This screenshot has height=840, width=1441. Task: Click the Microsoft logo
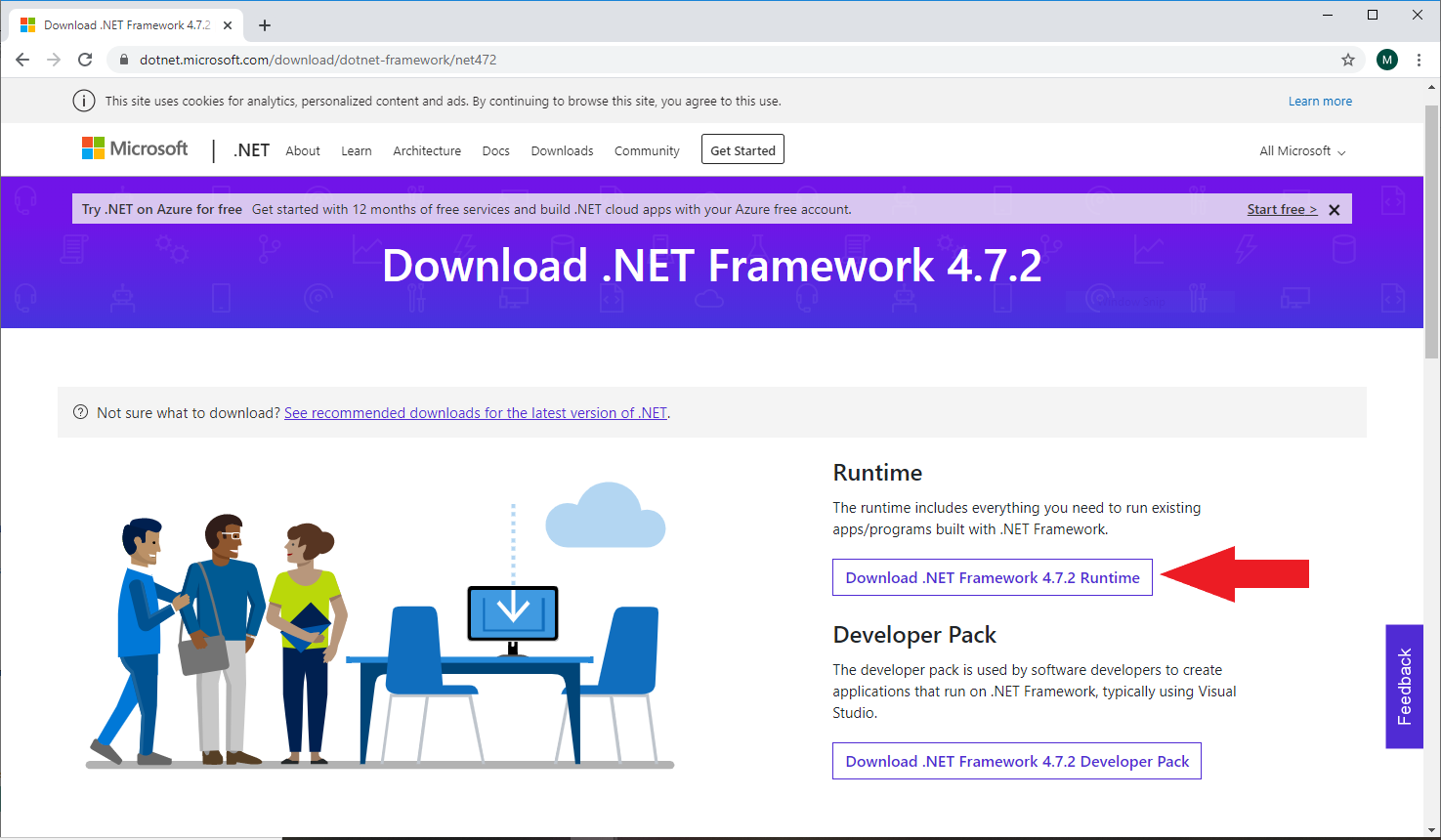(135, 148)
